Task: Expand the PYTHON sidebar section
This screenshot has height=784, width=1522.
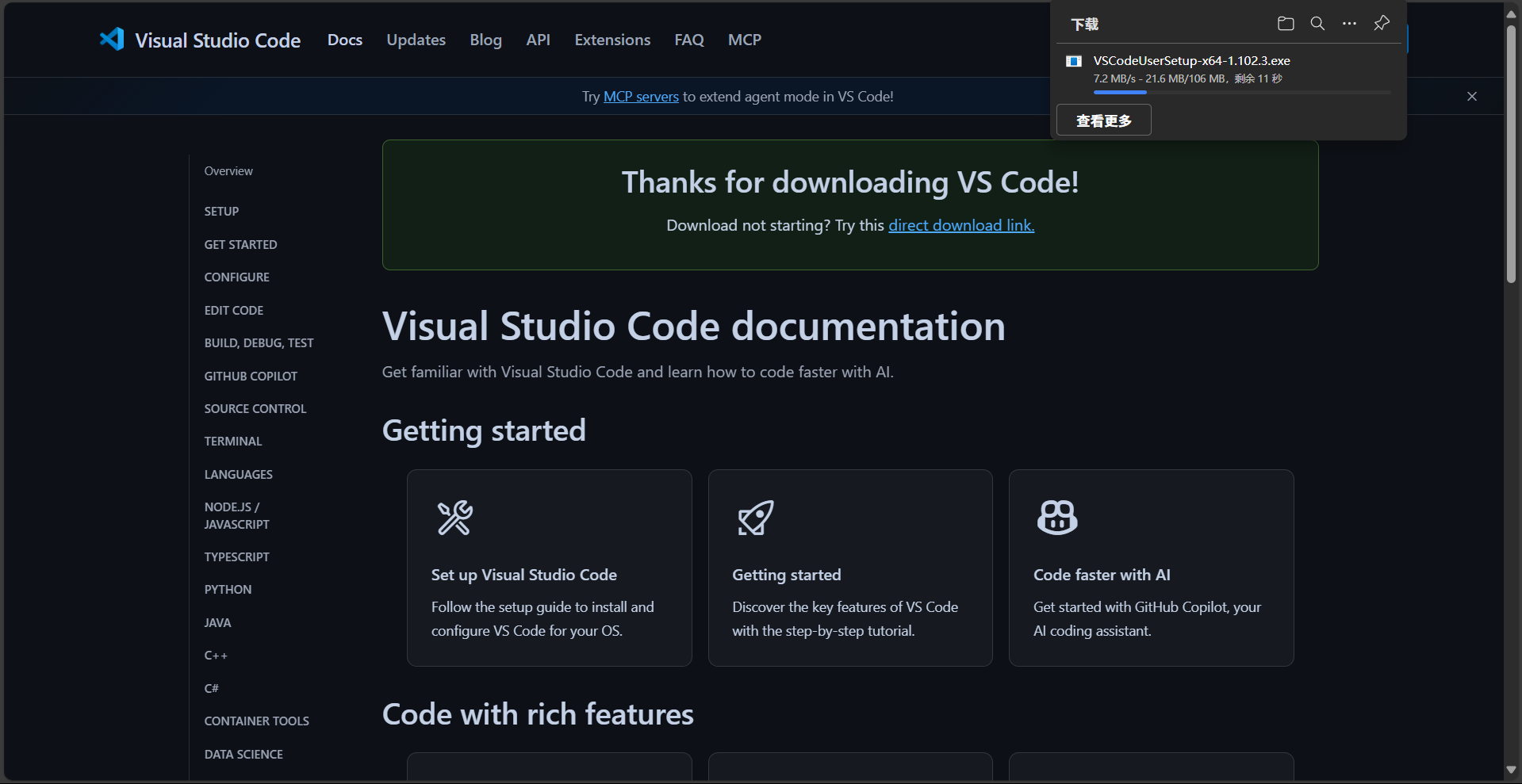Action: (228, 589)
